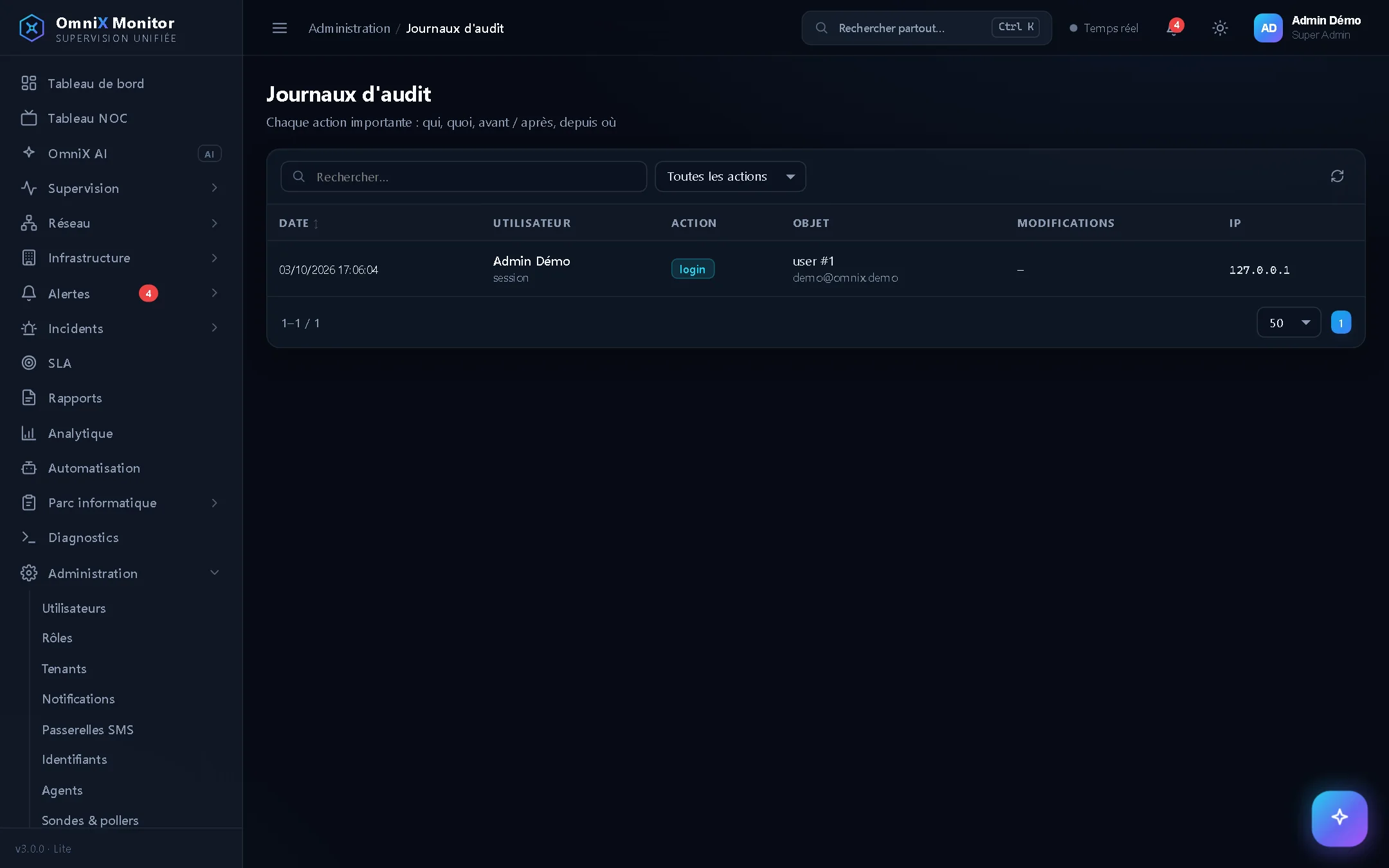The height and width of the screenshot is (868, 1389).
Task: Open the 50 rows per page dropdown
Action: [x=1289, y=323]
